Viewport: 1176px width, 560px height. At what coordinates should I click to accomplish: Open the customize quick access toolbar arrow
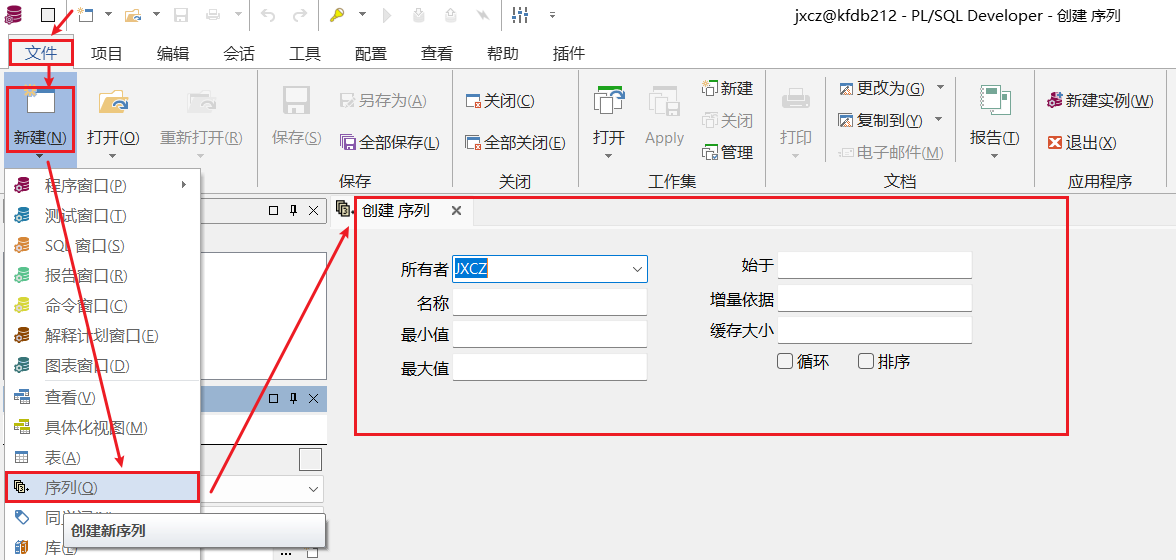pyautogui.click(x=552, y=14)
